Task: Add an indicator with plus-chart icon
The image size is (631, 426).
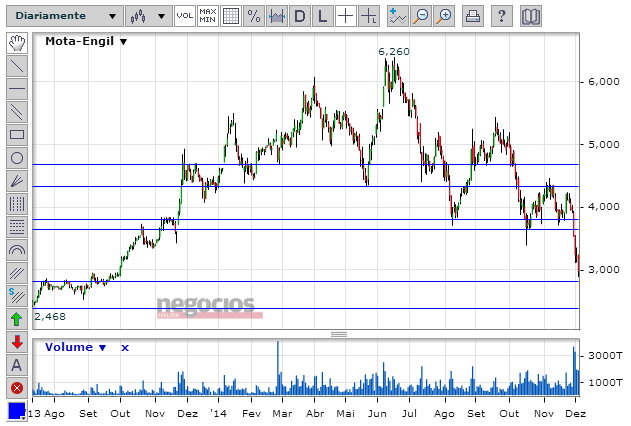Action: (398, 16)
